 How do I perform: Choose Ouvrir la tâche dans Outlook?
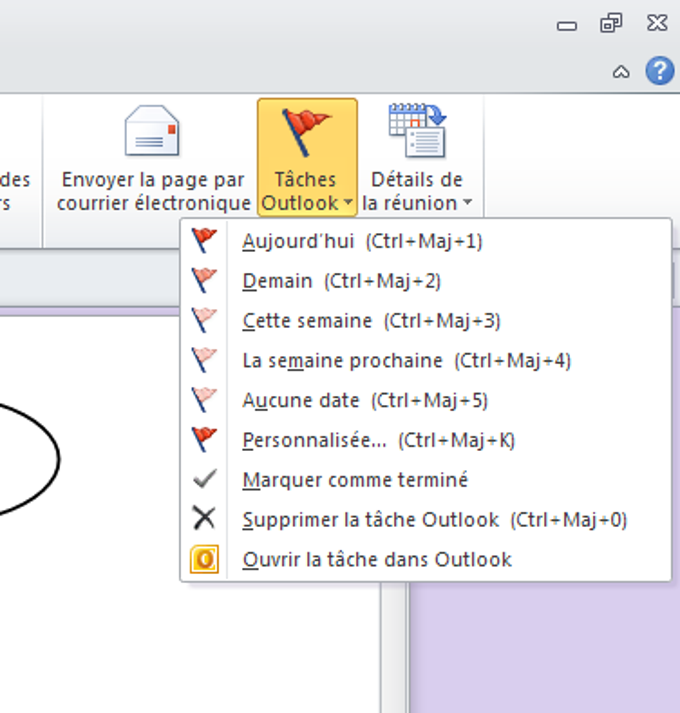[426, 559]
